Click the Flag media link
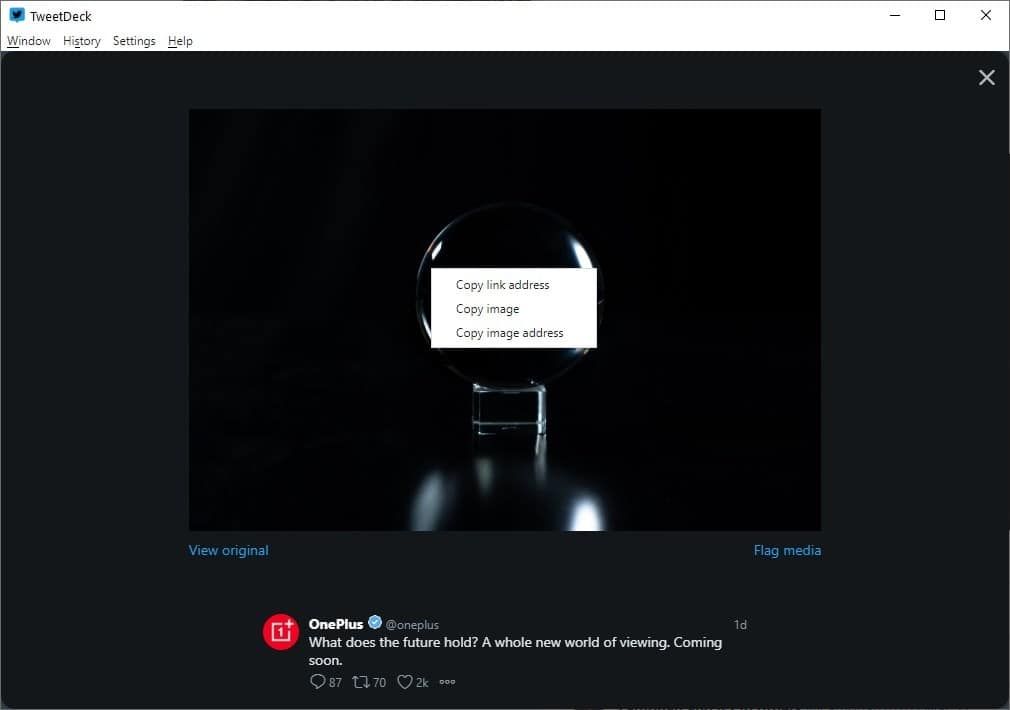1010x710 pixels. click(787, 550)
